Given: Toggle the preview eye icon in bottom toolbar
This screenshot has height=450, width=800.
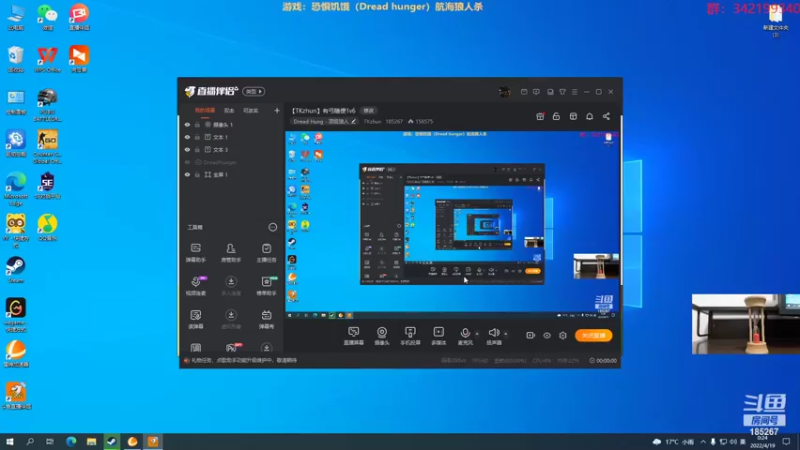Looking at the screenshot, I should pyautogui.click(x=547, y=335).
